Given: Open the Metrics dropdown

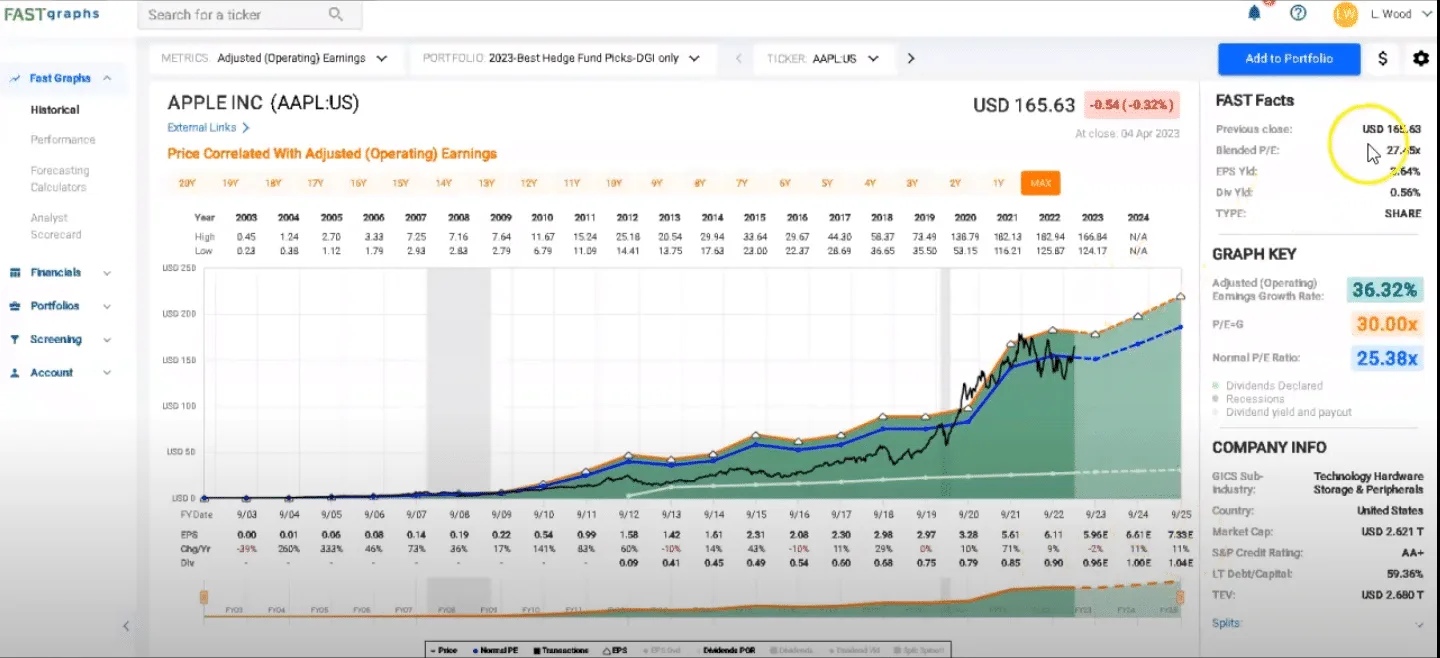Looking at the screenshot, I should click(x=277, y=58).
